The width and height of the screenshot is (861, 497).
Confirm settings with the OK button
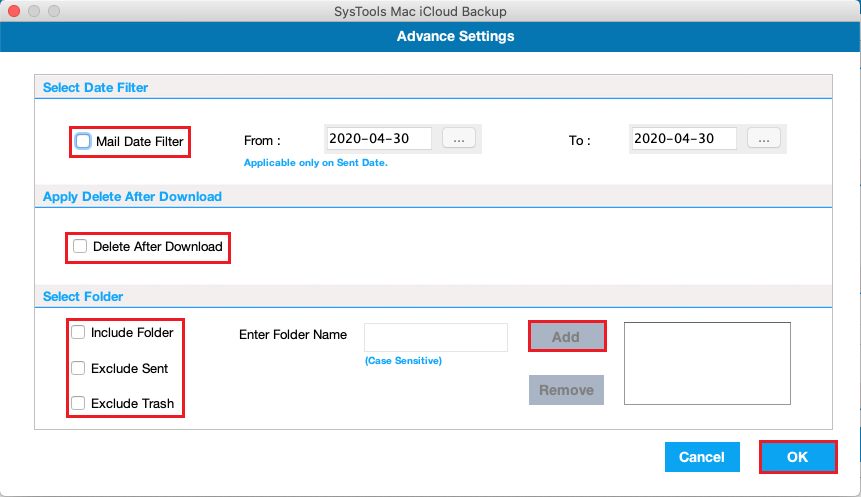tap(797, 457)
